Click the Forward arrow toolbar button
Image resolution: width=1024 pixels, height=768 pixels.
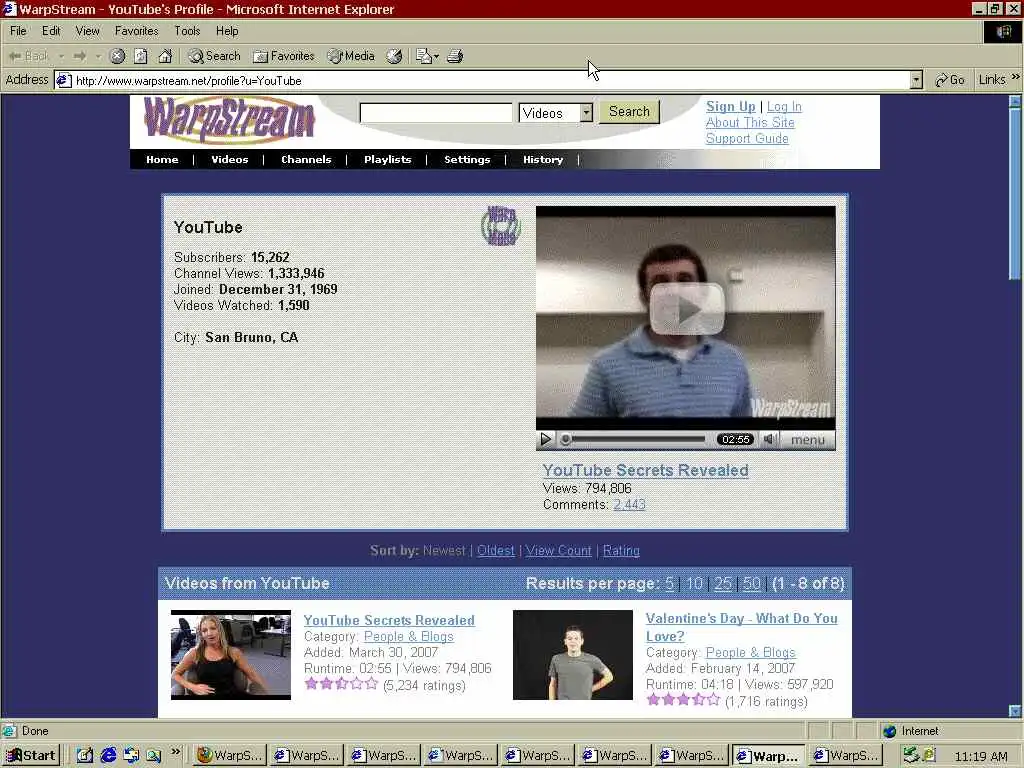pyautogui.click(x=80, y=56)
